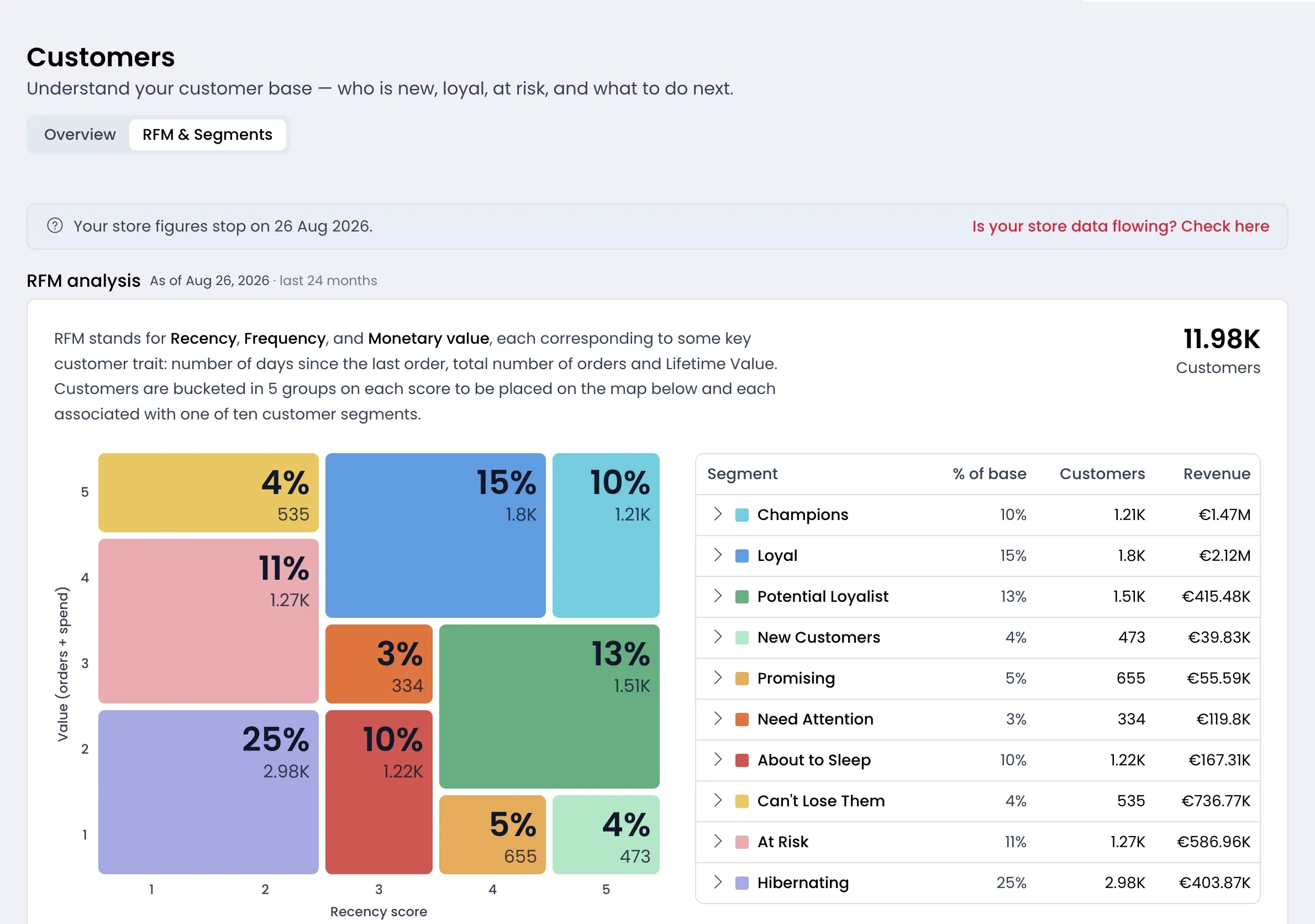Select the mint 4% tile with 473
This screenshot has width=1315, height=924.
point(606,834)
